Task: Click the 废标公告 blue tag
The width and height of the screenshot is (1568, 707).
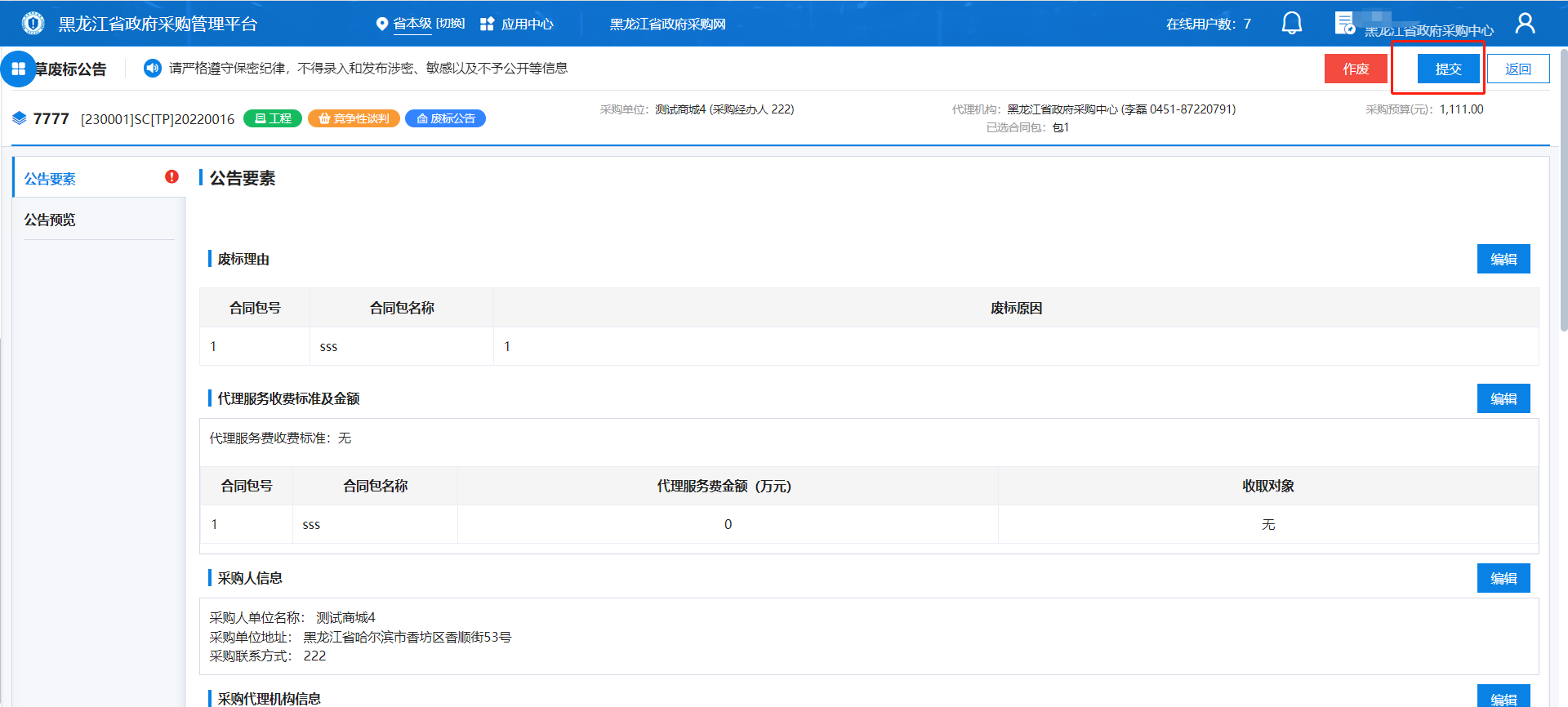Action: [x=446, y=118]
